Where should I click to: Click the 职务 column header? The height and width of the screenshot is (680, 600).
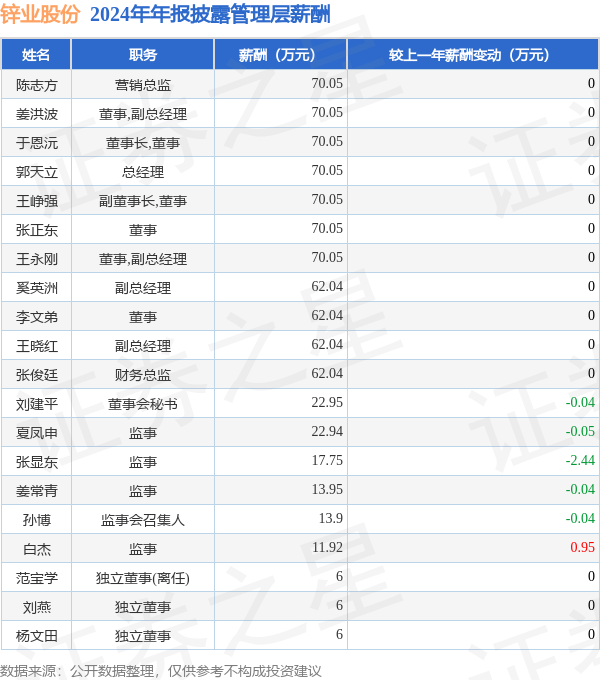[143, 55]
